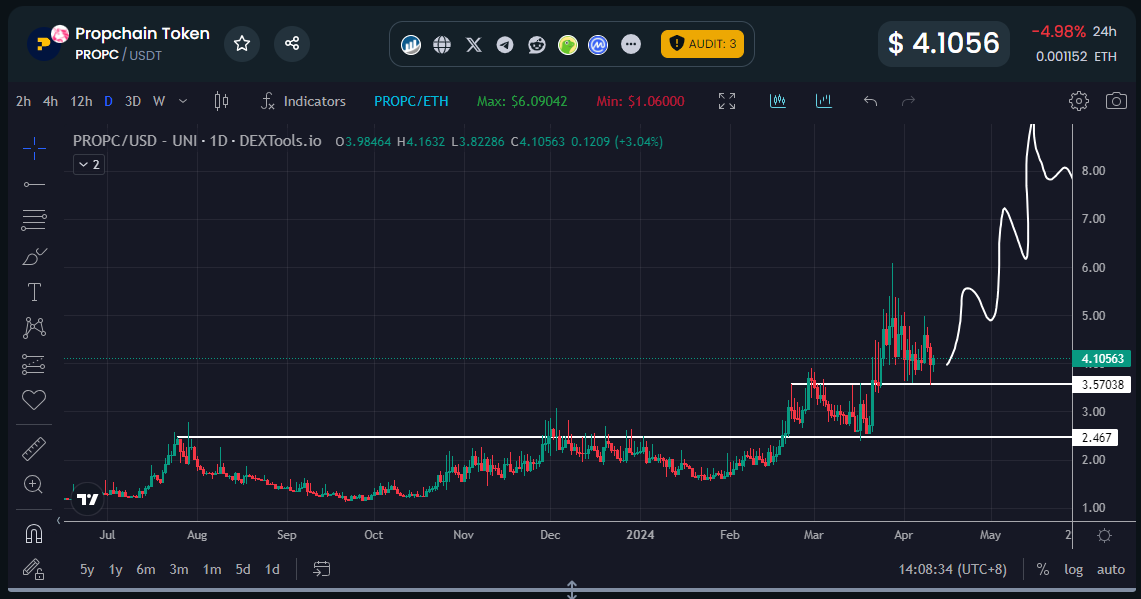Select the text annotation tool
The height and width of the screenshot is (599, 1141).
coord(34,292)
